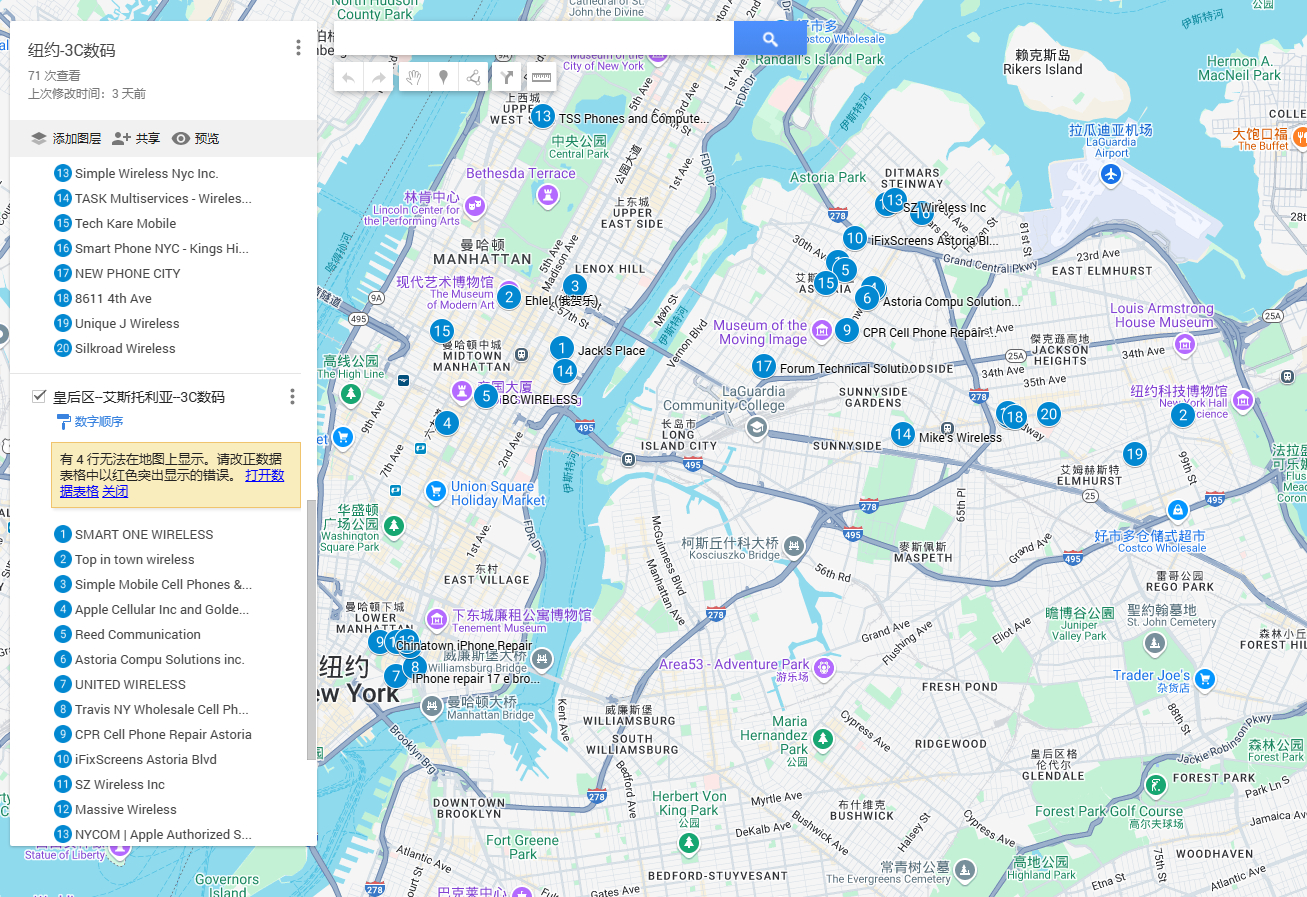Click the Redo arrow in map toolbar
This screenshot has height=897, width=1307.
tap(379, 77)
